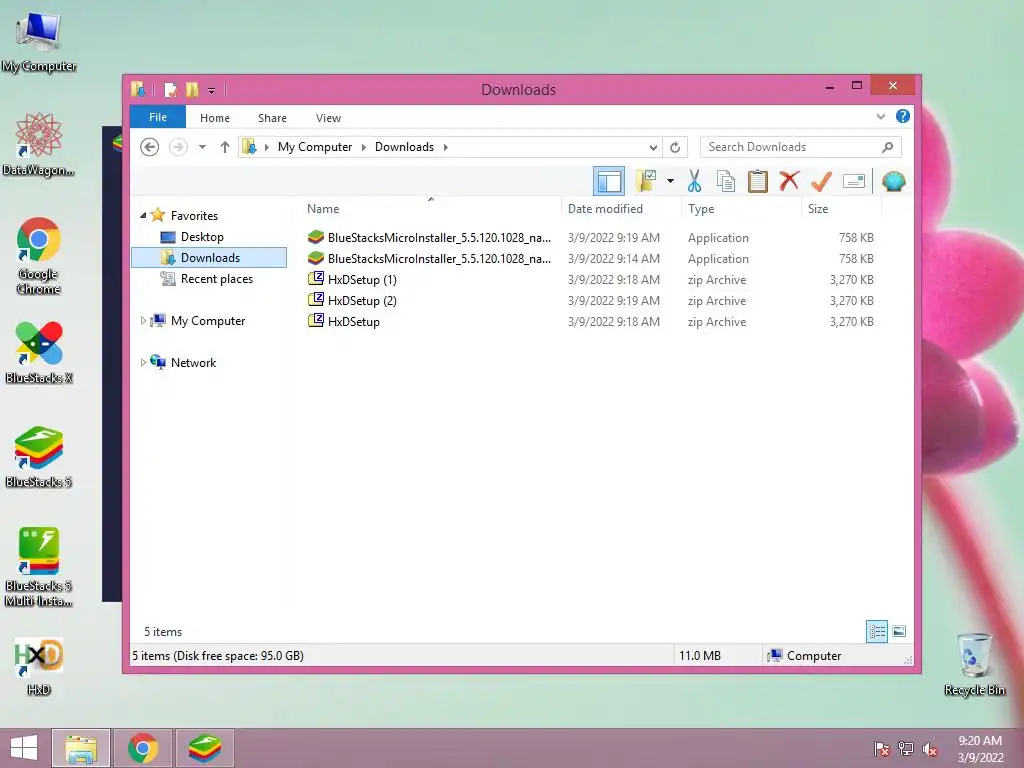Image resolution: width=1024 pixels, height=768 pixels.
Task: Select Downloads in navigation pane
Action: tap(209, 257)
